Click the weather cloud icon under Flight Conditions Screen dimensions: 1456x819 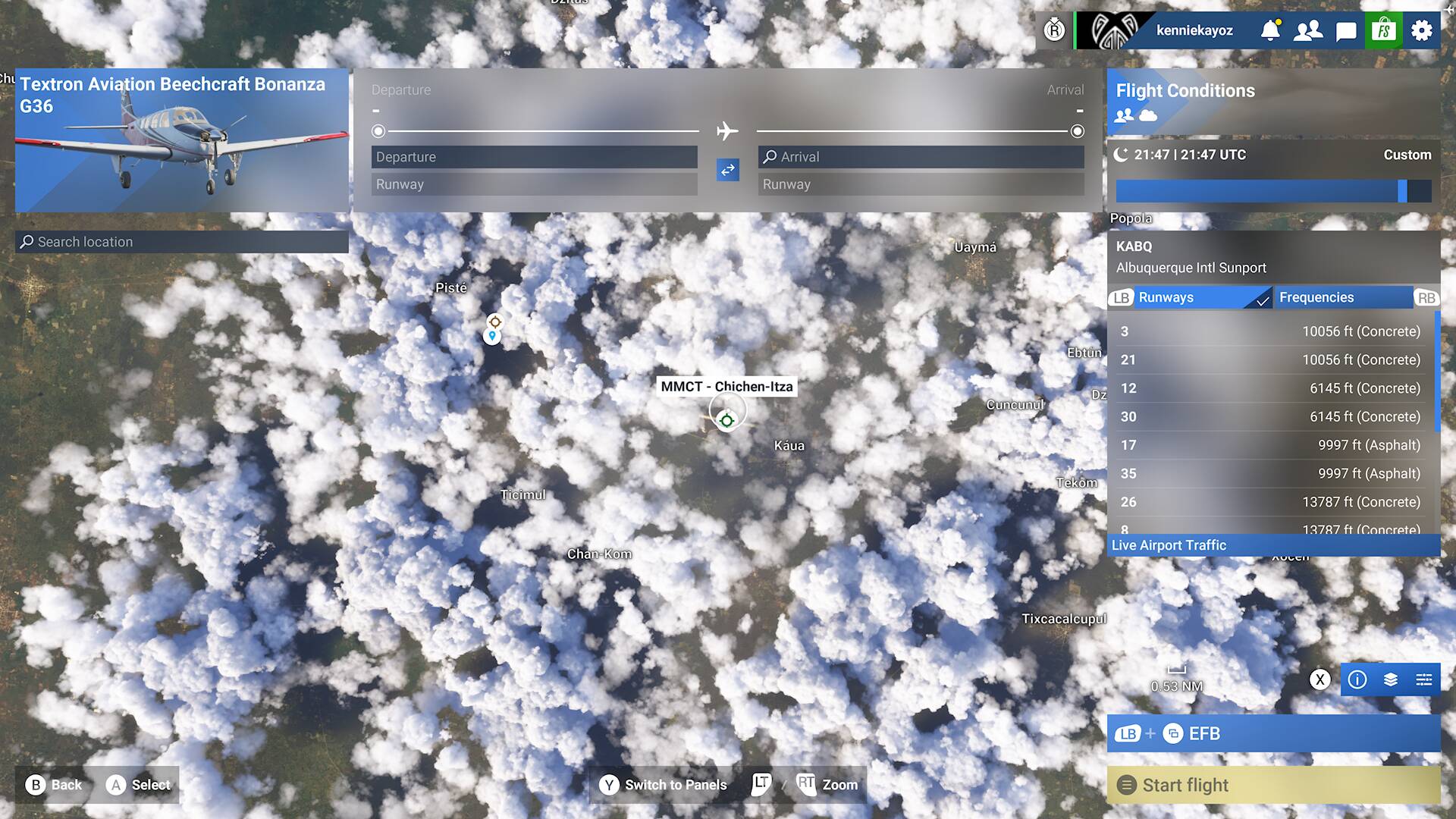pos(1148,115)
